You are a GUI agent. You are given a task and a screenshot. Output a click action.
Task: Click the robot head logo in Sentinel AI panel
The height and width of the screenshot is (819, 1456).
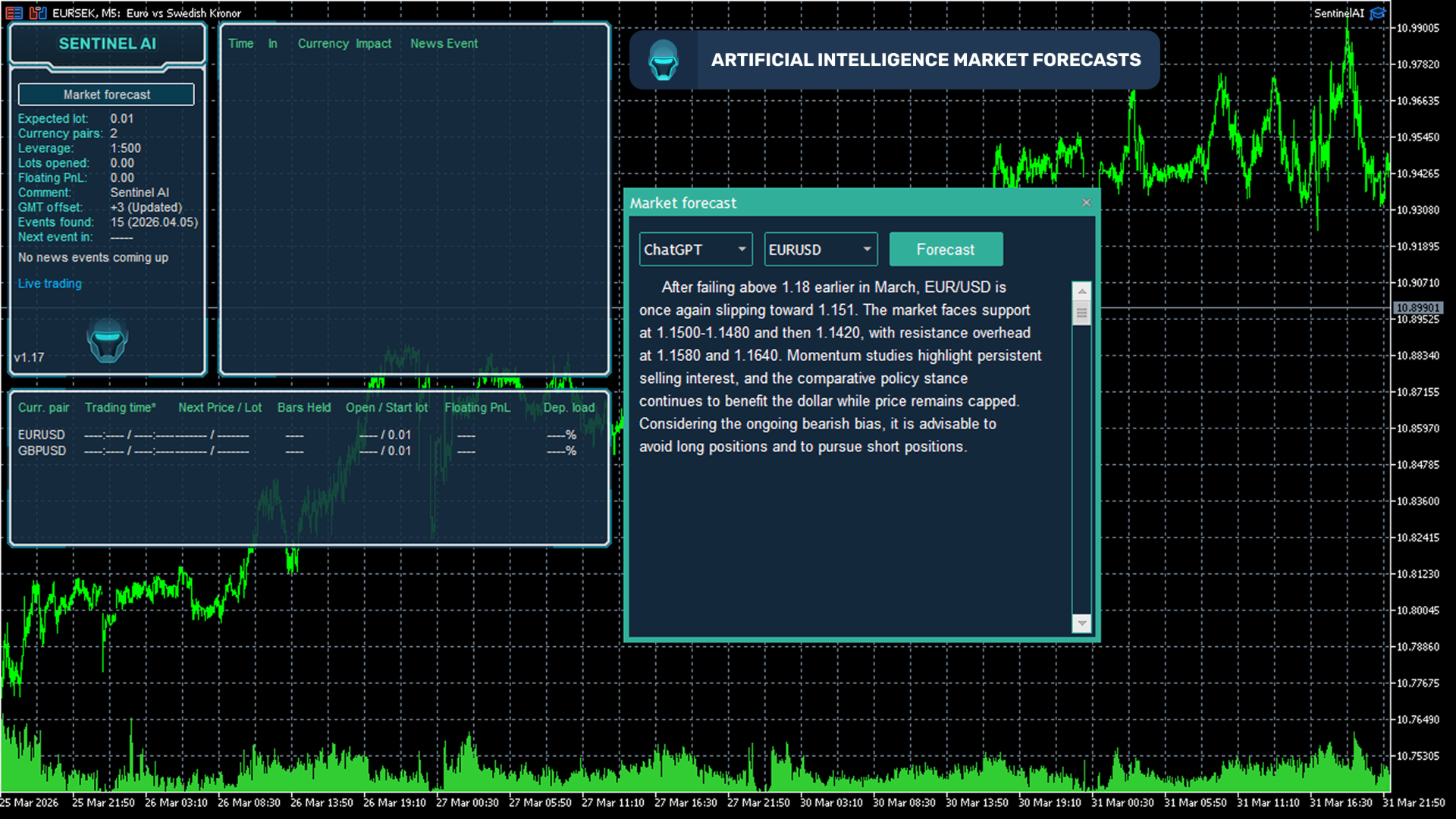(x=107, y=340)
